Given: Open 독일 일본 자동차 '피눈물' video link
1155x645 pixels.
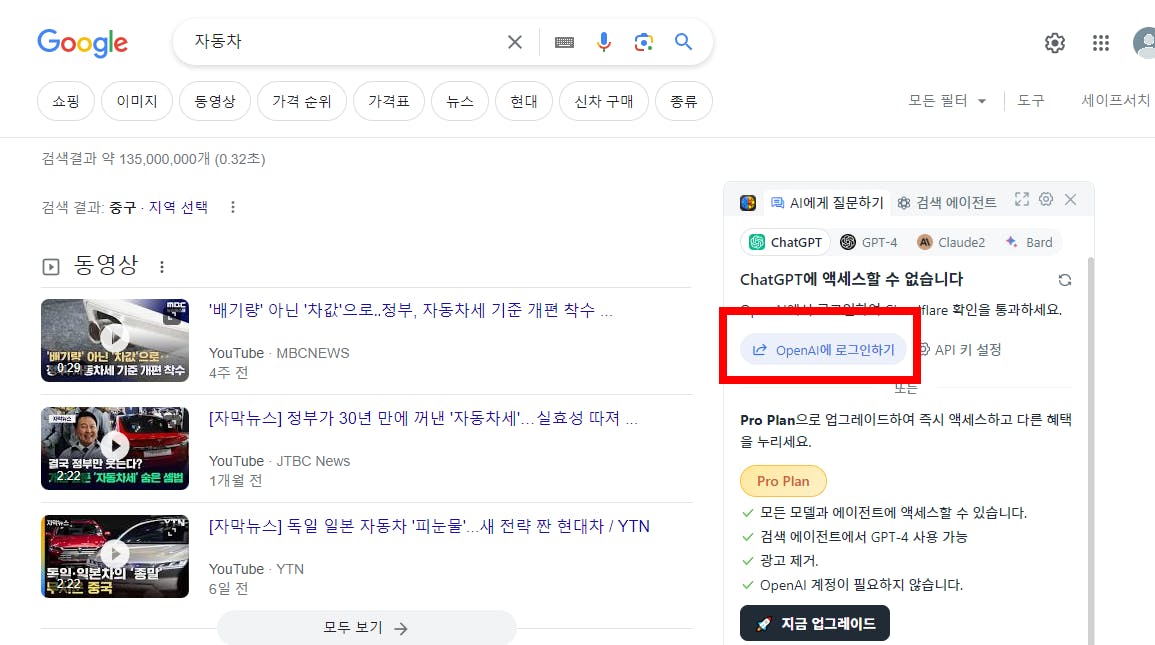Looking at the screenshot, I should coord(429,526).
